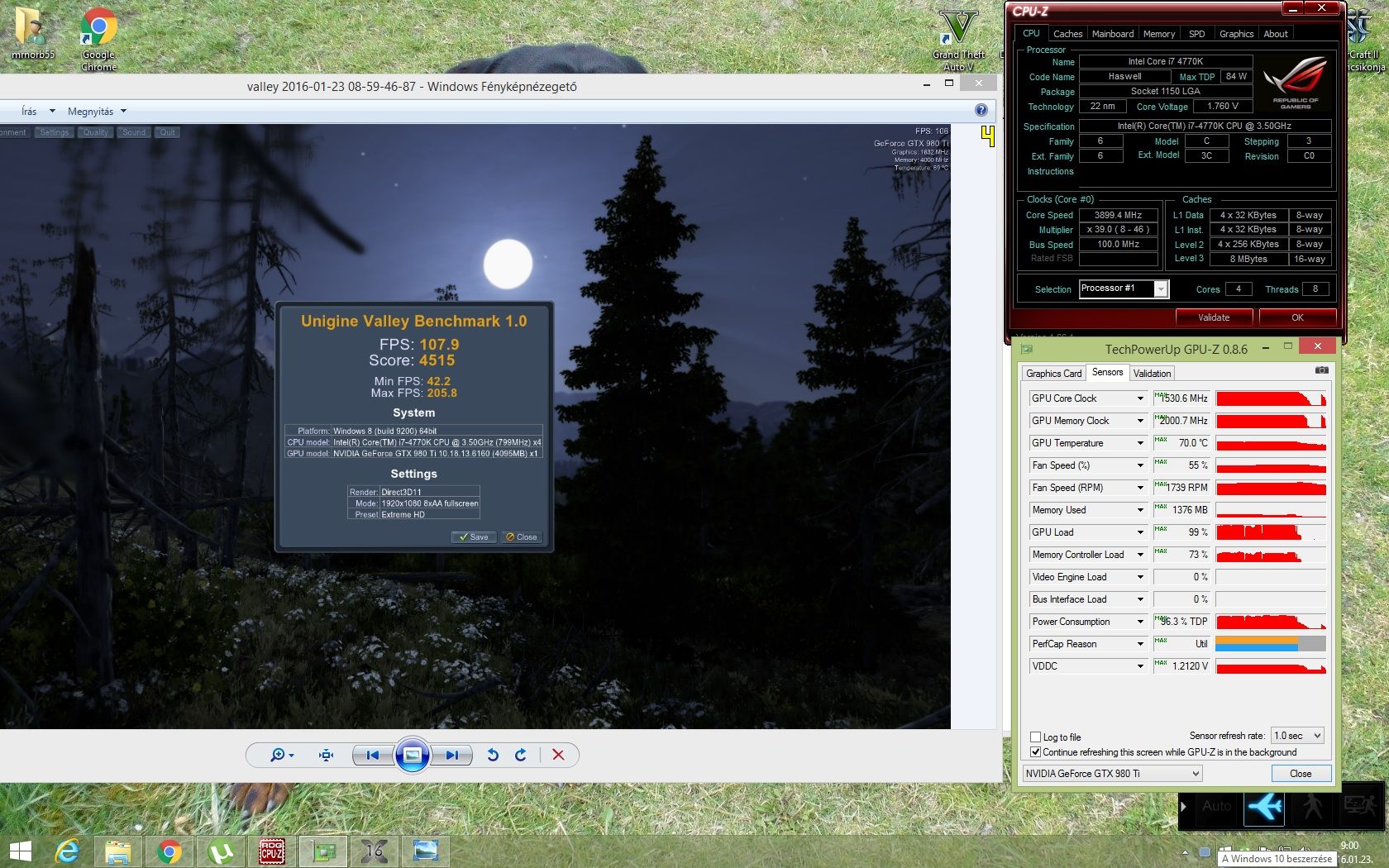
Task: Click Close in Valley benchmark dialog
Action: [521, 537]
